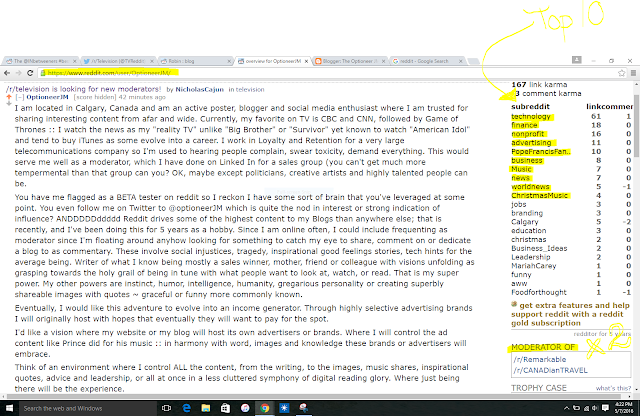
Task: Click the green secure lock icon
Action: (43, 73)
